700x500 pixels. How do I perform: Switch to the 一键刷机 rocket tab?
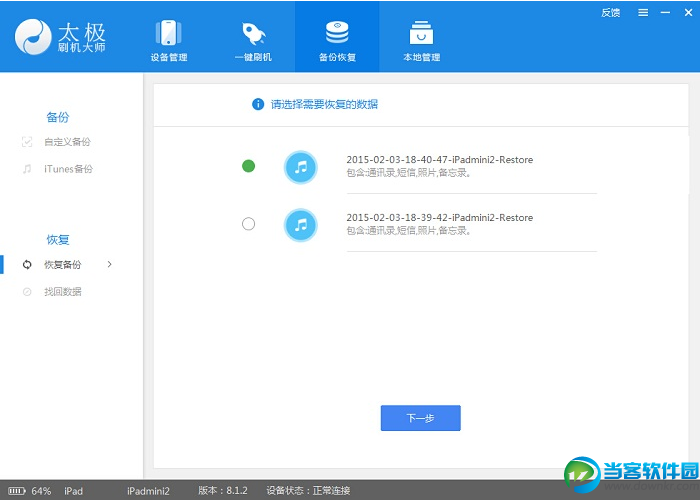[x=253, y=40]
